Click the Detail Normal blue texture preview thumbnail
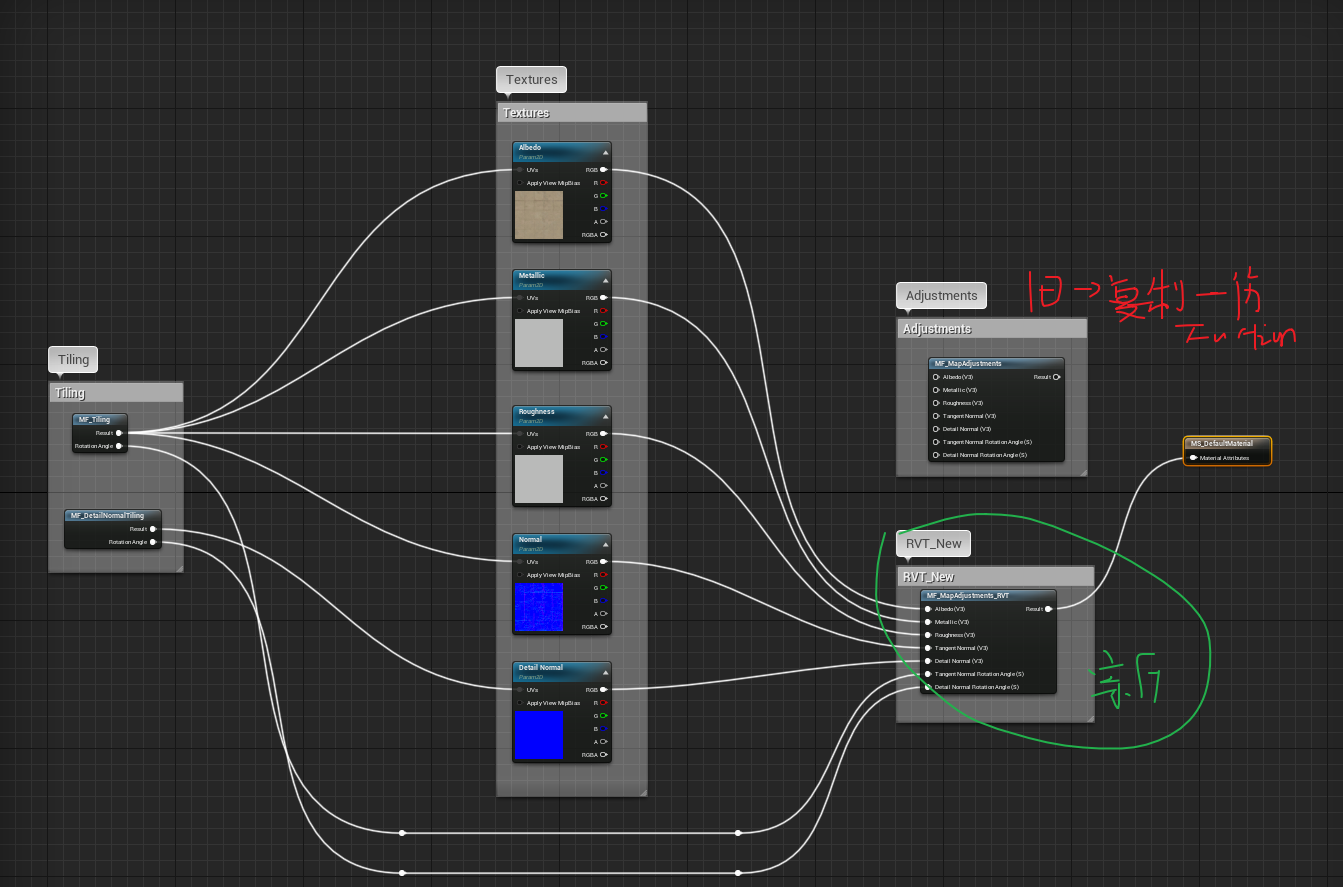The width and height of the screenshot is (1343, 887). [x=540, y=735]
